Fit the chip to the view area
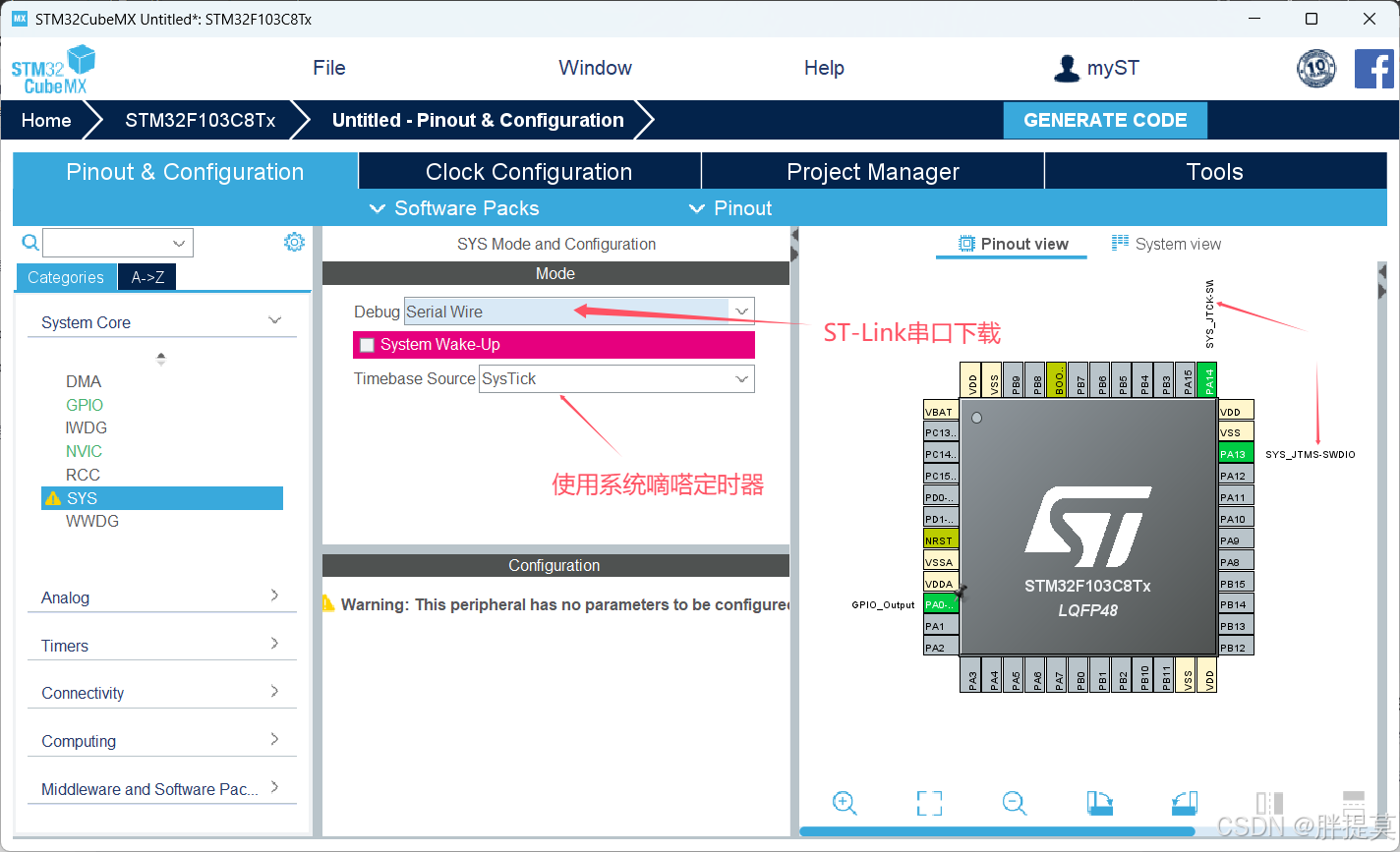The image size is (1400, 852). coord(929,803)
